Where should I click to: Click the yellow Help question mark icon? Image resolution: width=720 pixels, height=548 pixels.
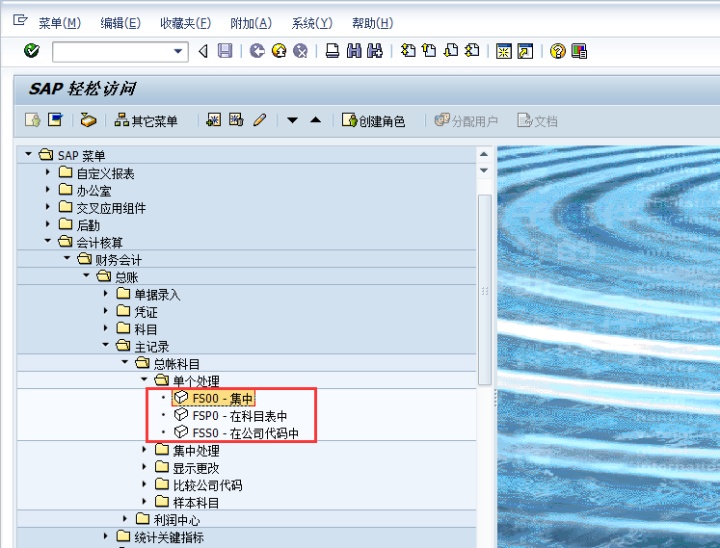tap(557, 51)
